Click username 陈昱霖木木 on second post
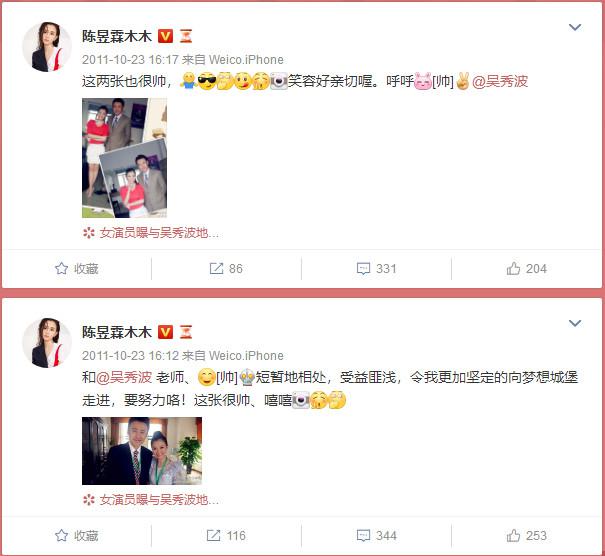The width and height of the screenshot is (605, 556). pyautogui.click(x=117, y=332)
